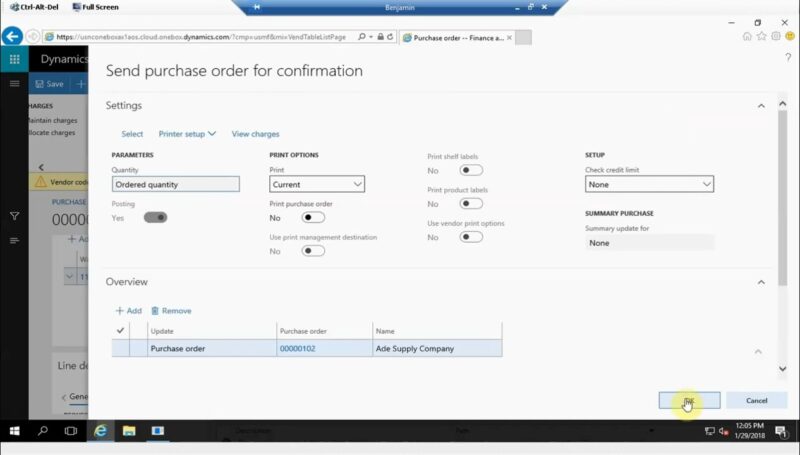Open Task View on taskbar
This screenshot has height=455, width=800.
click(x=71, y=431)
